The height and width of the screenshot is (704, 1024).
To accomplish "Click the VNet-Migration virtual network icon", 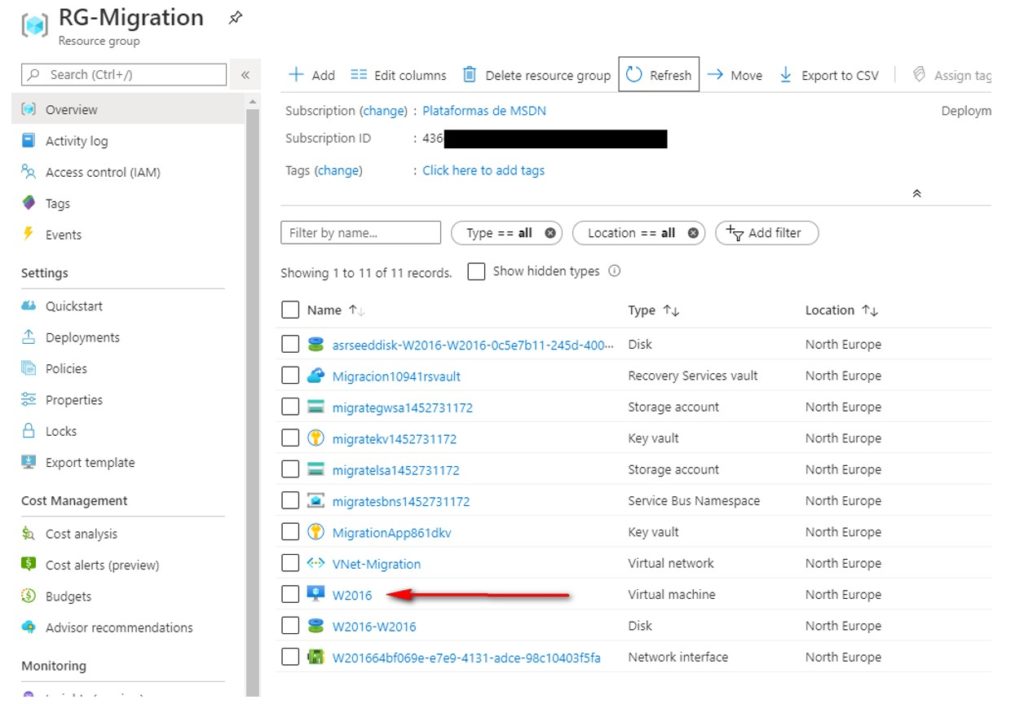I will coord(316,562).
